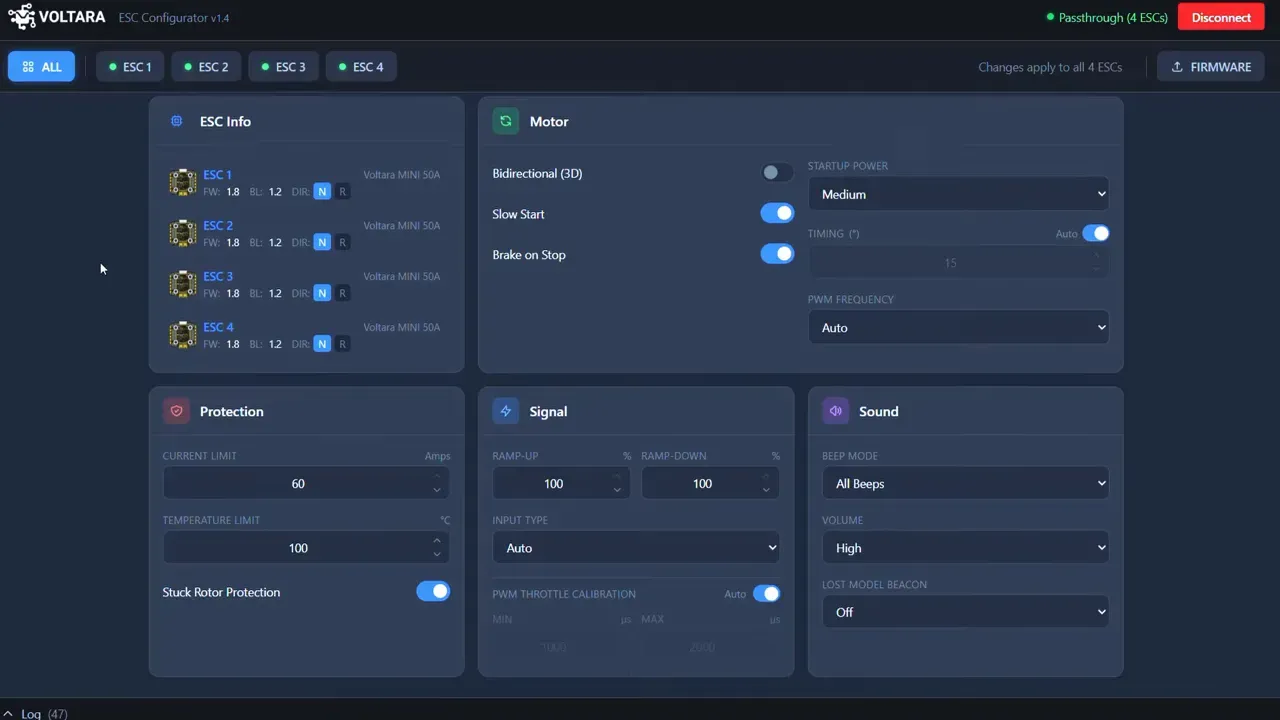
Task: Click the Motor panel rotation icon
Action: coord(506,121)
